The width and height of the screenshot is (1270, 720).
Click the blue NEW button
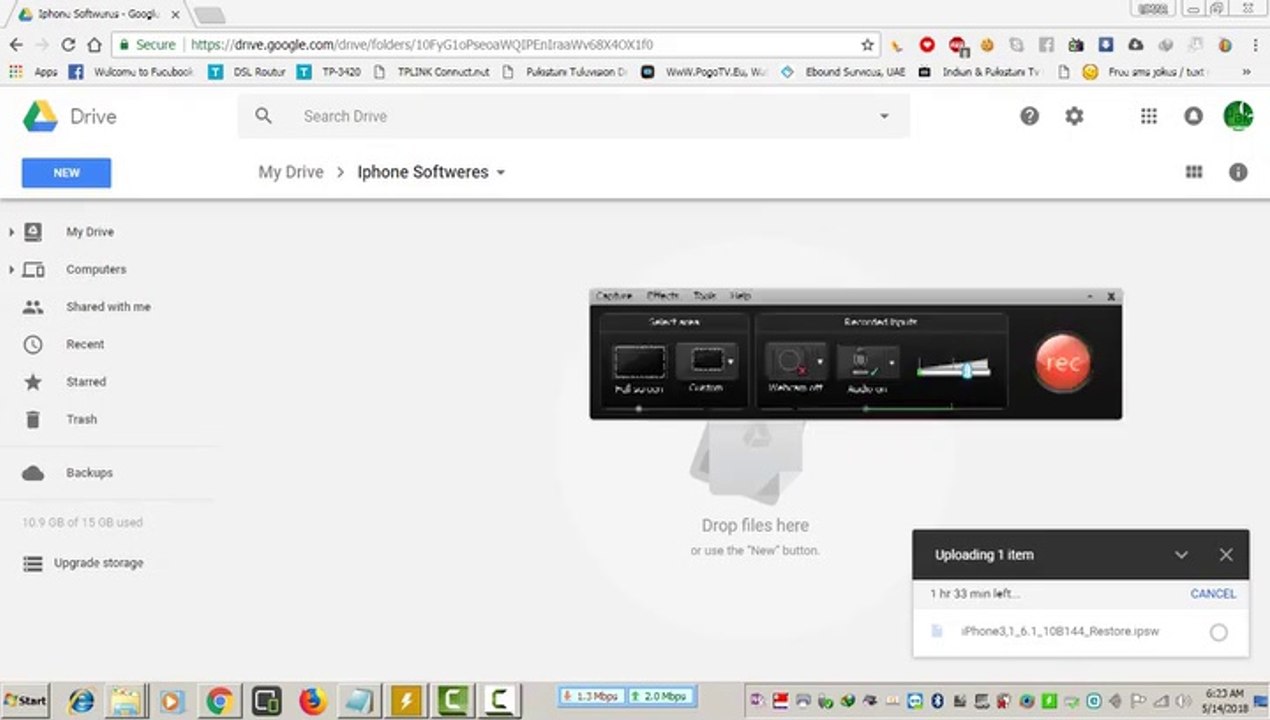66,173
